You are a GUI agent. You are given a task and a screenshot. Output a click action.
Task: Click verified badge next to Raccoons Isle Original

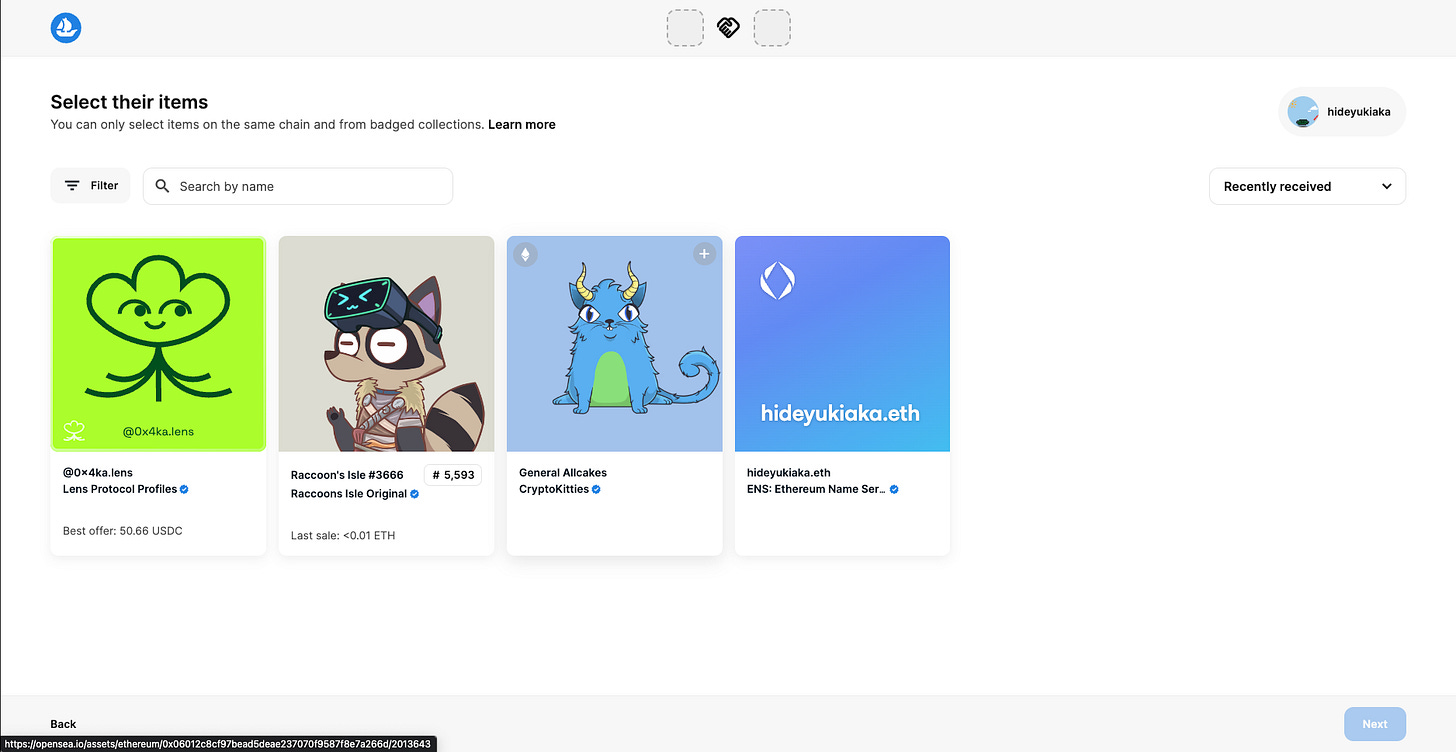(415, 494)
